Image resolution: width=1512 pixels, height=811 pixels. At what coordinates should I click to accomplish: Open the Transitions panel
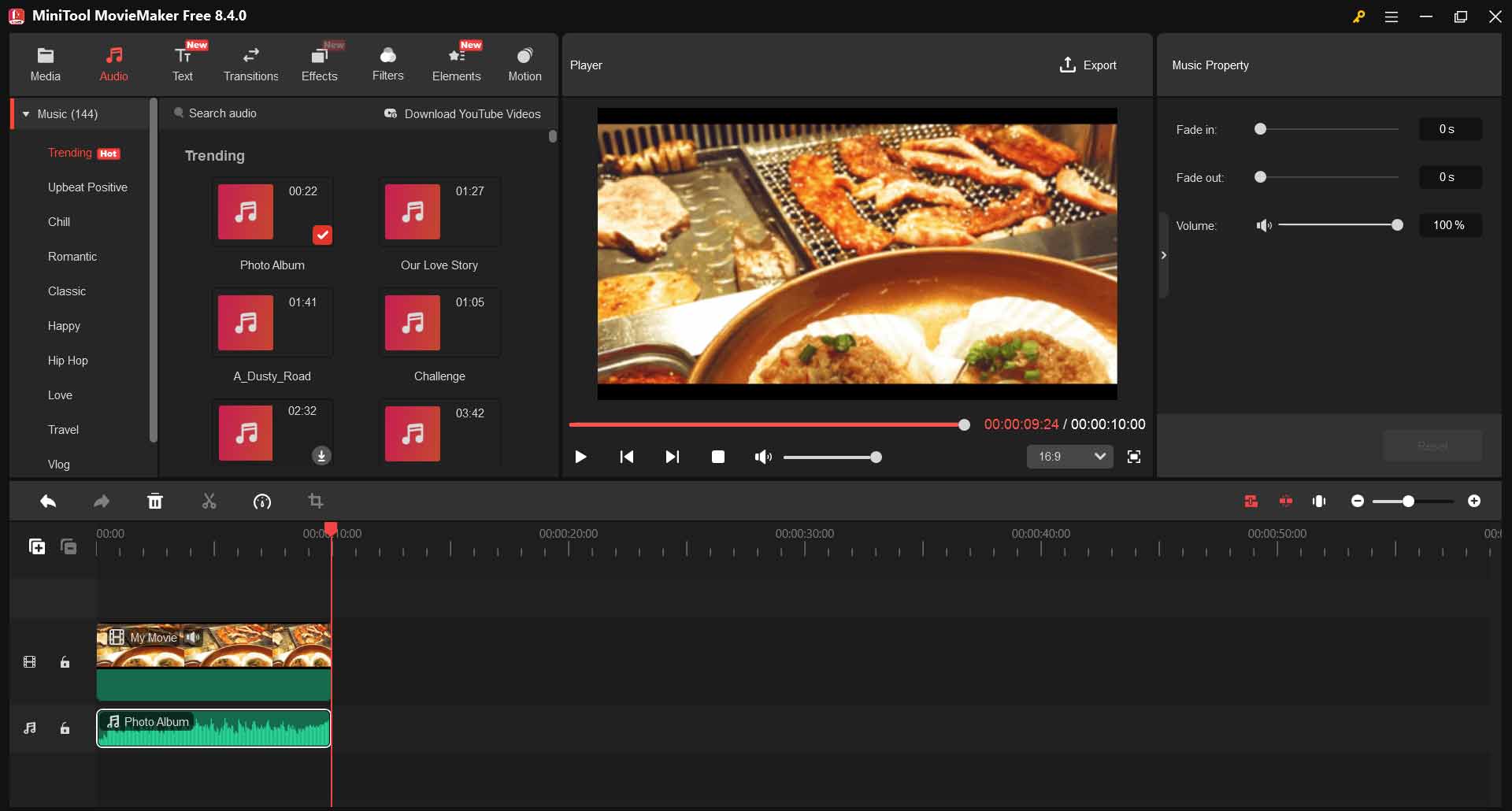(x=251, y=63)
